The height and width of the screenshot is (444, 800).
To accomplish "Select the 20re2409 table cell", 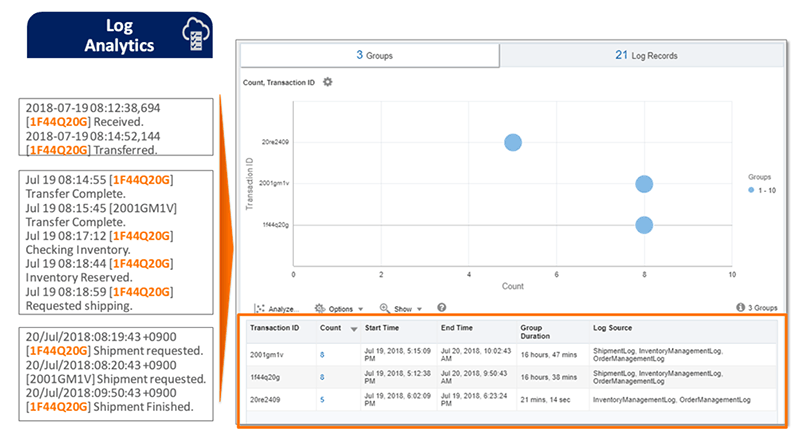I will [x=265, y=400].
